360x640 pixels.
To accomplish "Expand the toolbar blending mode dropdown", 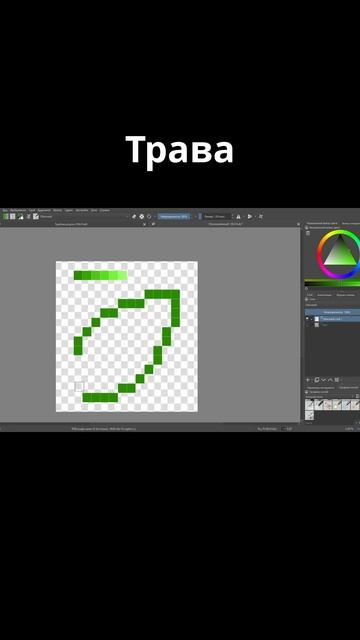I will coord(84,216).
